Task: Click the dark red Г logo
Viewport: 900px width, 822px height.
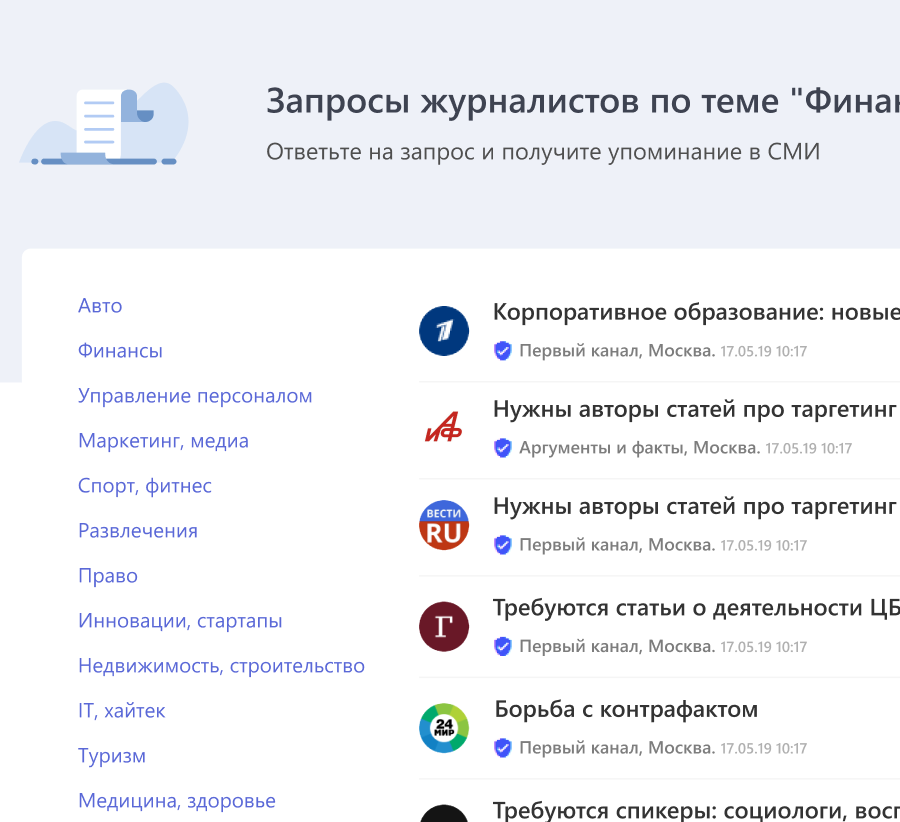Action: 444,627
